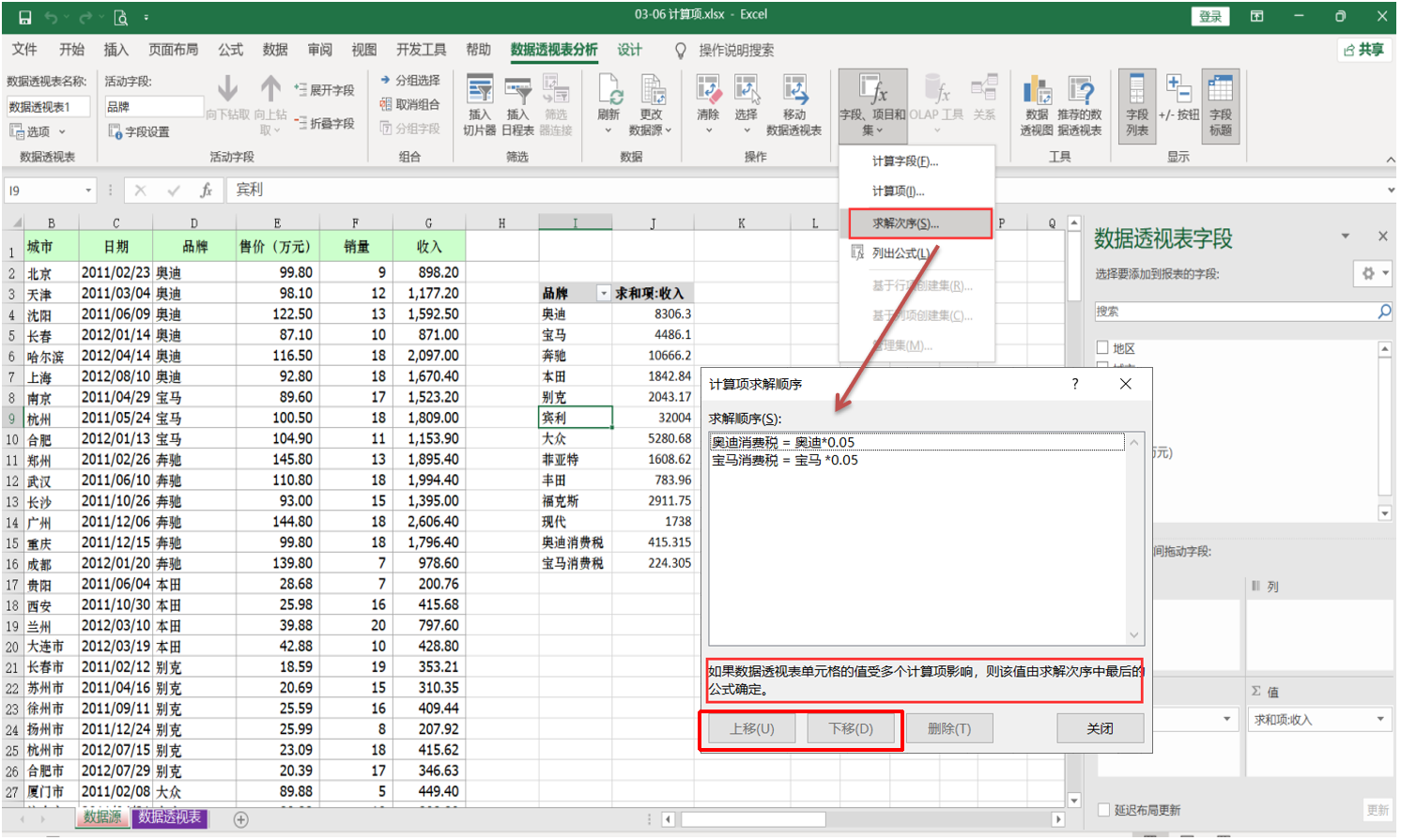
Task: Expand the Name Box dropdown arrow
Action: point(88,191)
